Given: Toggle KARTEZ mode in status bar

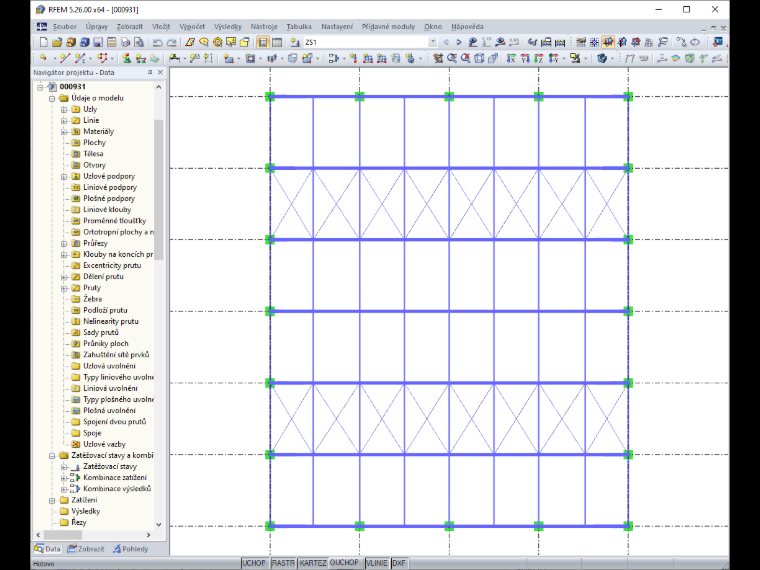Looking at the screenshot, I should [x=313, y=563].
